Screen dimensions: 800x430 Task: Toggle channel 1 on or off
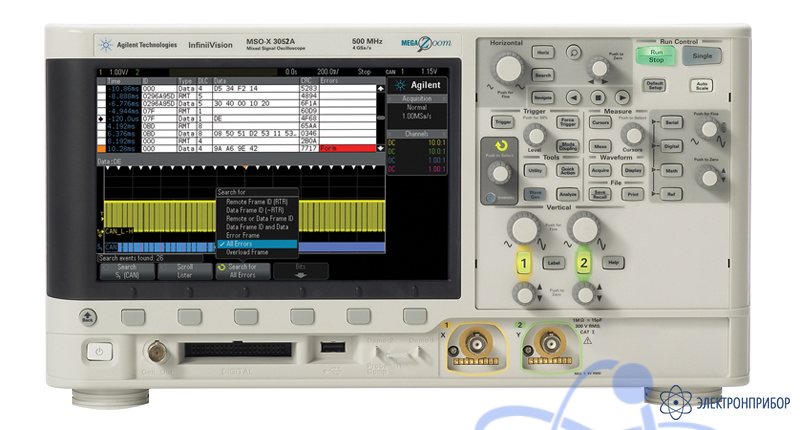pos(521,264)
